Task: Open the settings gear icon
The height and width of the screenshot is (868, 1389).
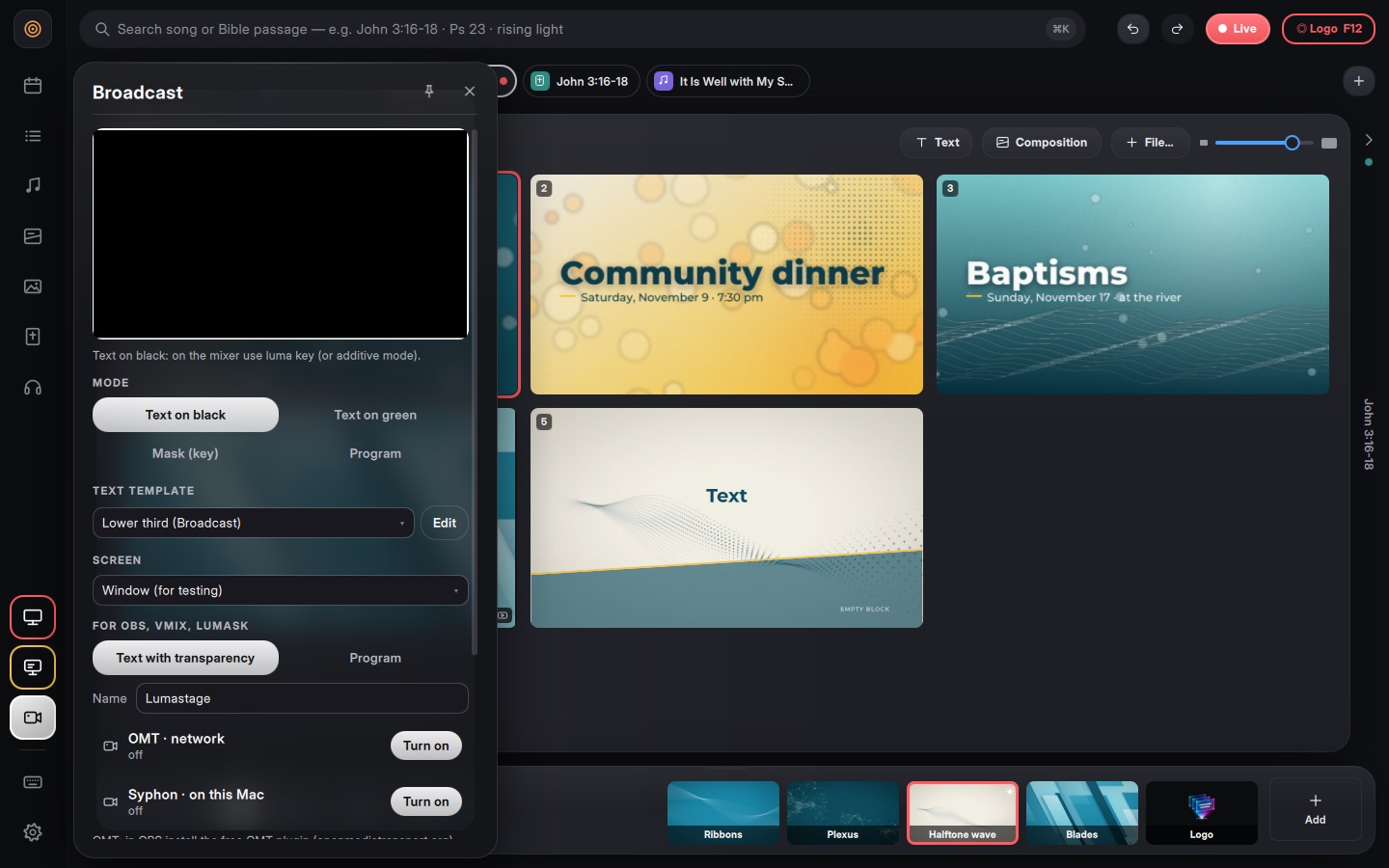Action: 33,832
